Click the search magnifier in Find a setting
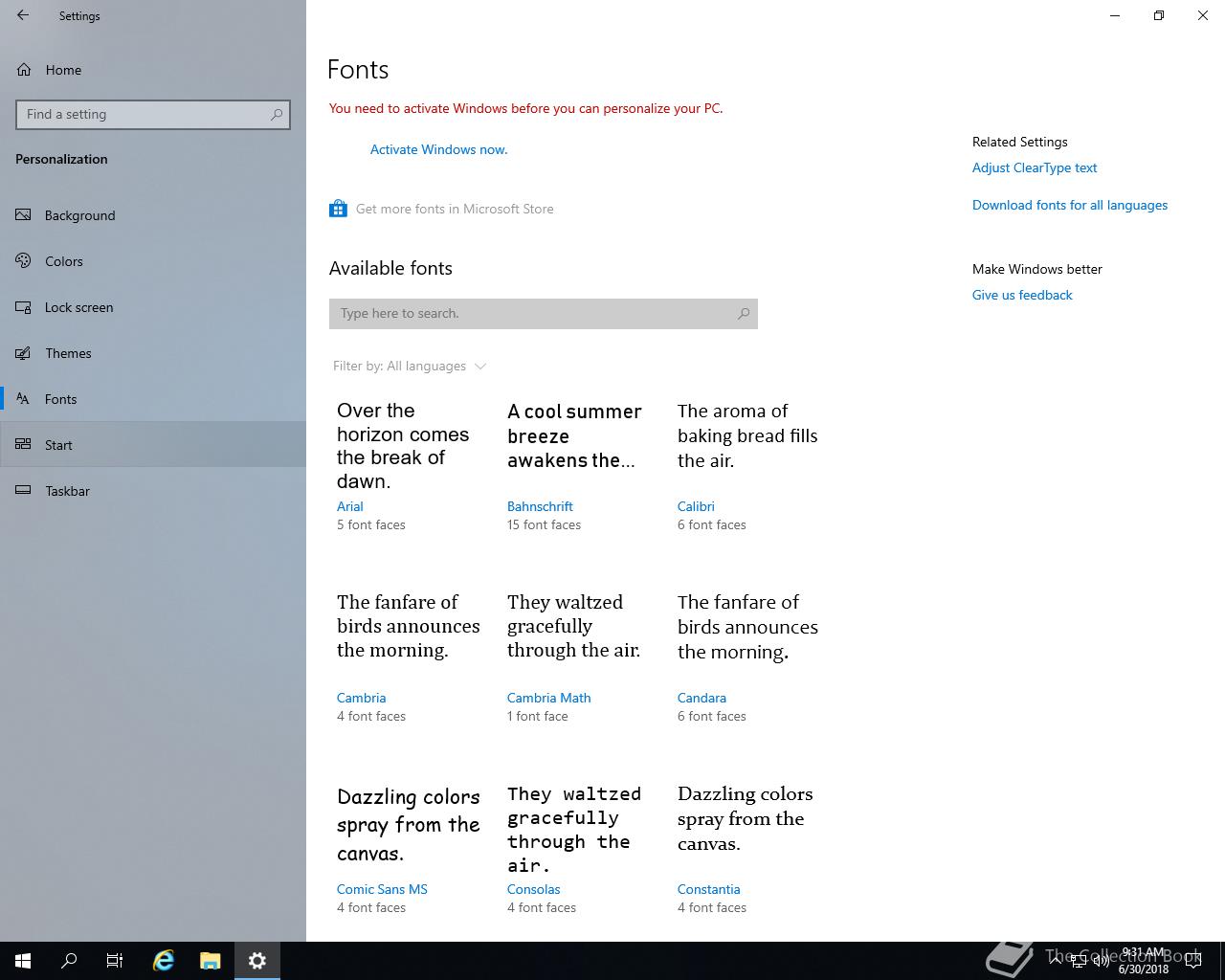The width and height of the screenshot is (1225, 980). click(277, 114)
